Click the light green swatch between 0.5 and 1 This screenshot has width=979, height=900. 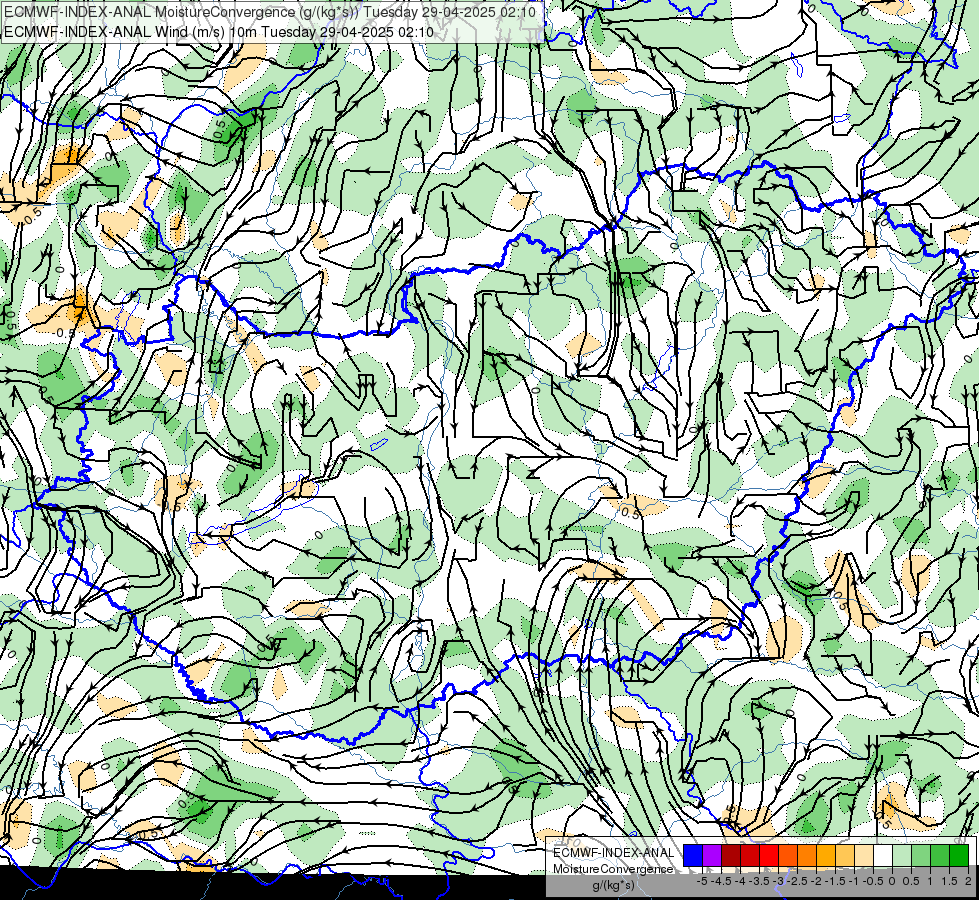click(x=921, y=856)
